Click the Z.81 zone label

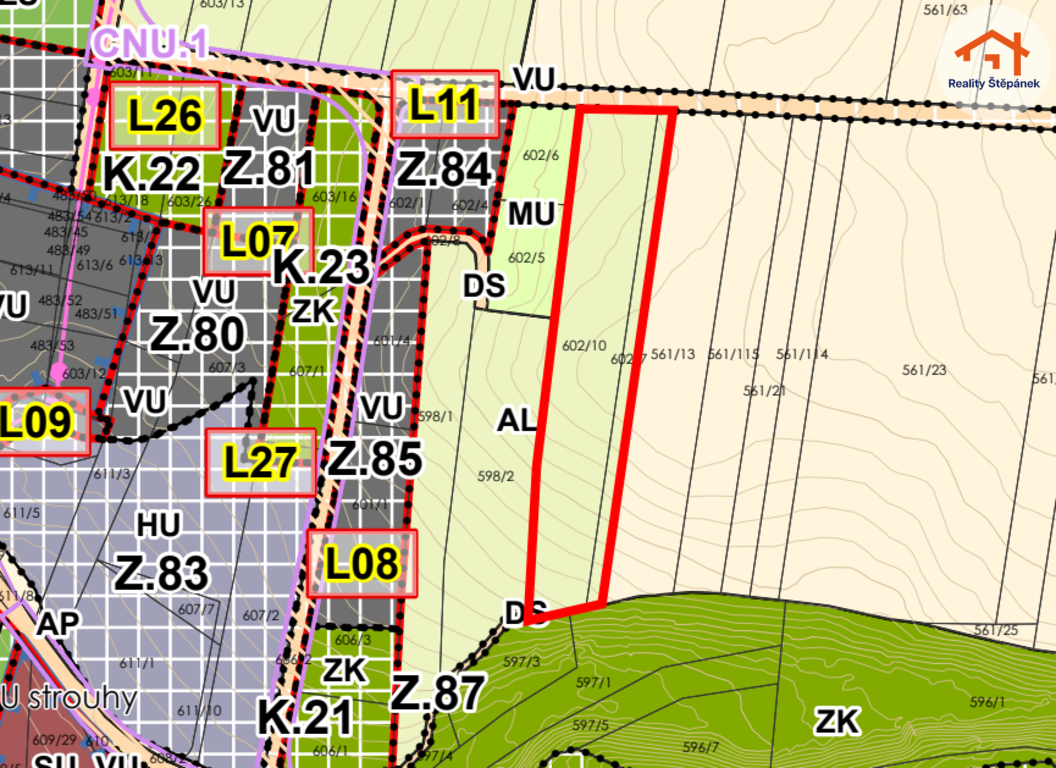268,168
